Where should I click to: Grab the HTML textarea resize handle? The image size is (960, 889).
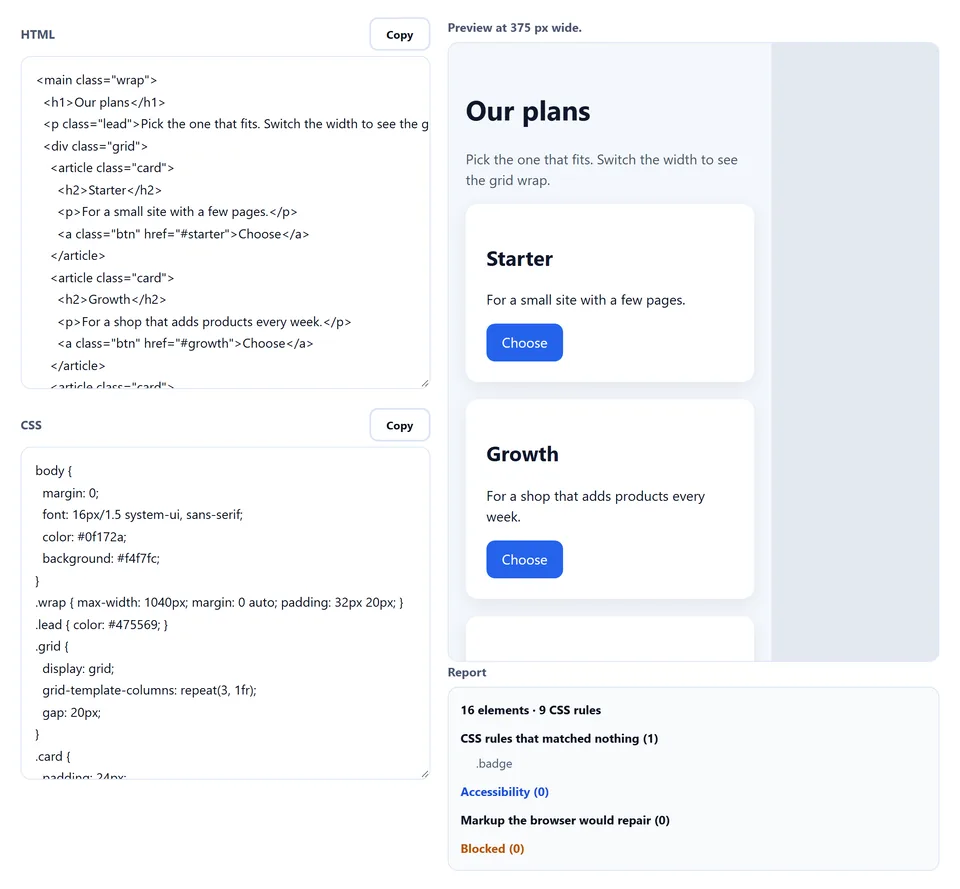click(x=425, y=383)
